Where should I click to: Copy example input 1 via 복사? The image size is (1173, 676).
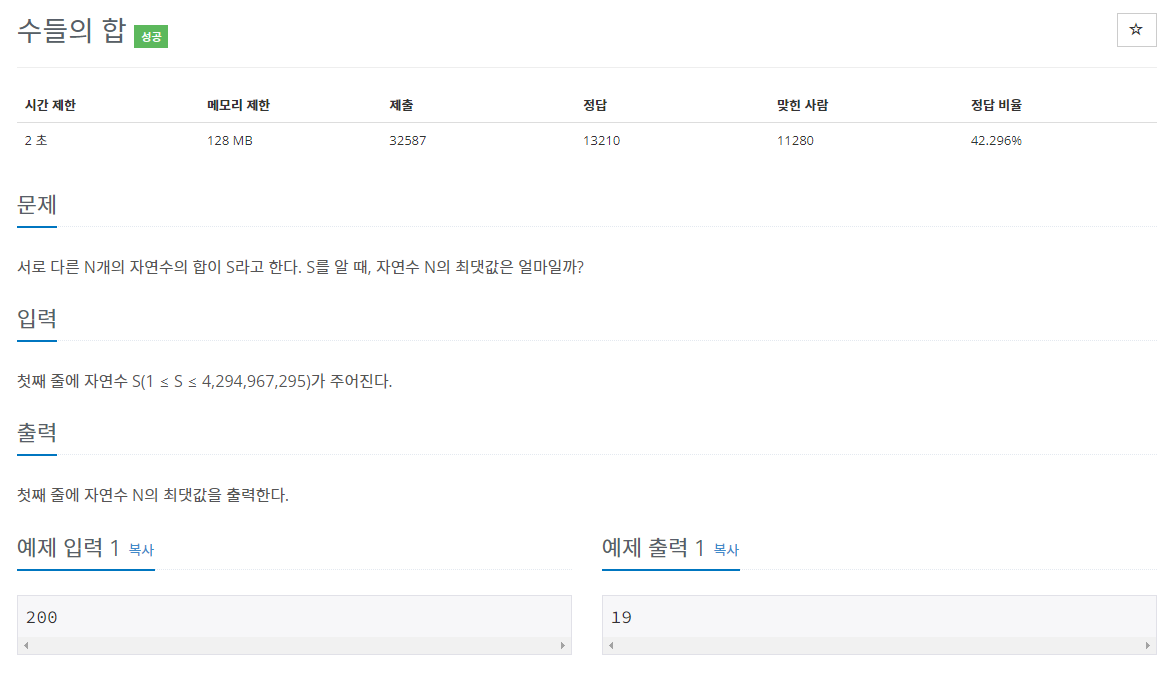coord(141,550)
